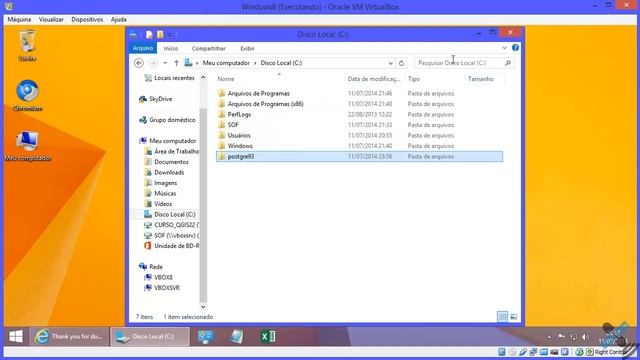Select postgre93 folder icon

[x=222, y=156]
